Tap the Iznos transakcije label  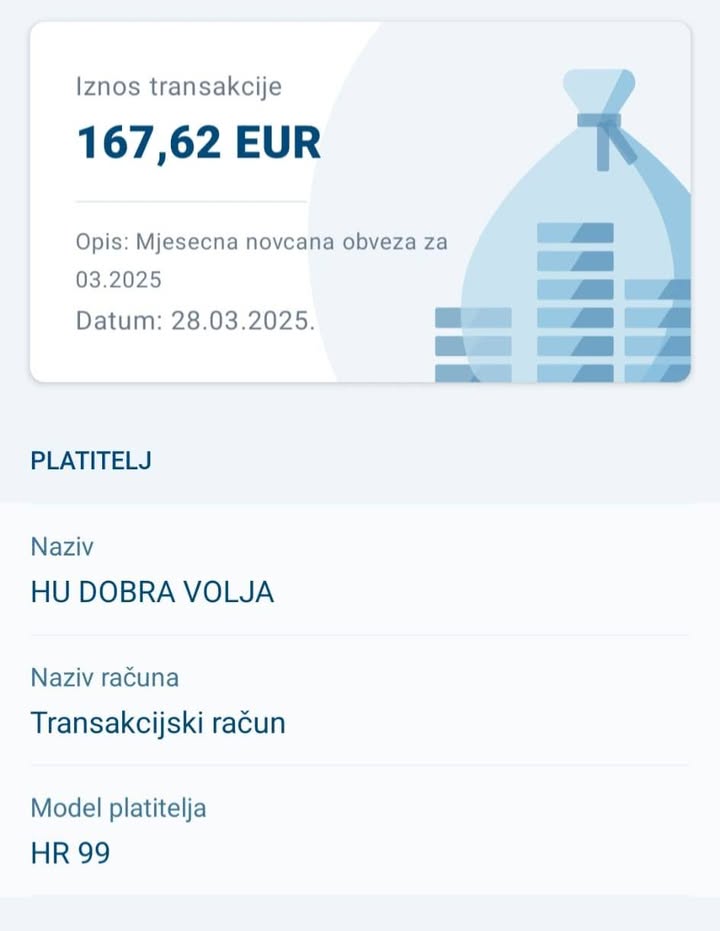tap(179, 86)
